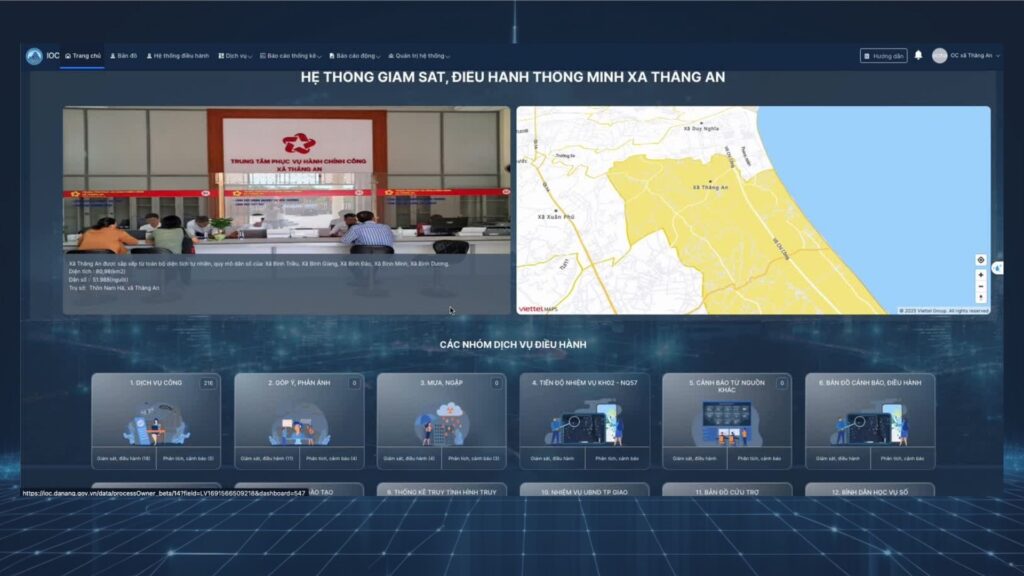Image resolution: width=1024 pixels, height=576 pixels.
Task: Expand the Báo cáo thống kê dropdown
Action: point(291,56)
